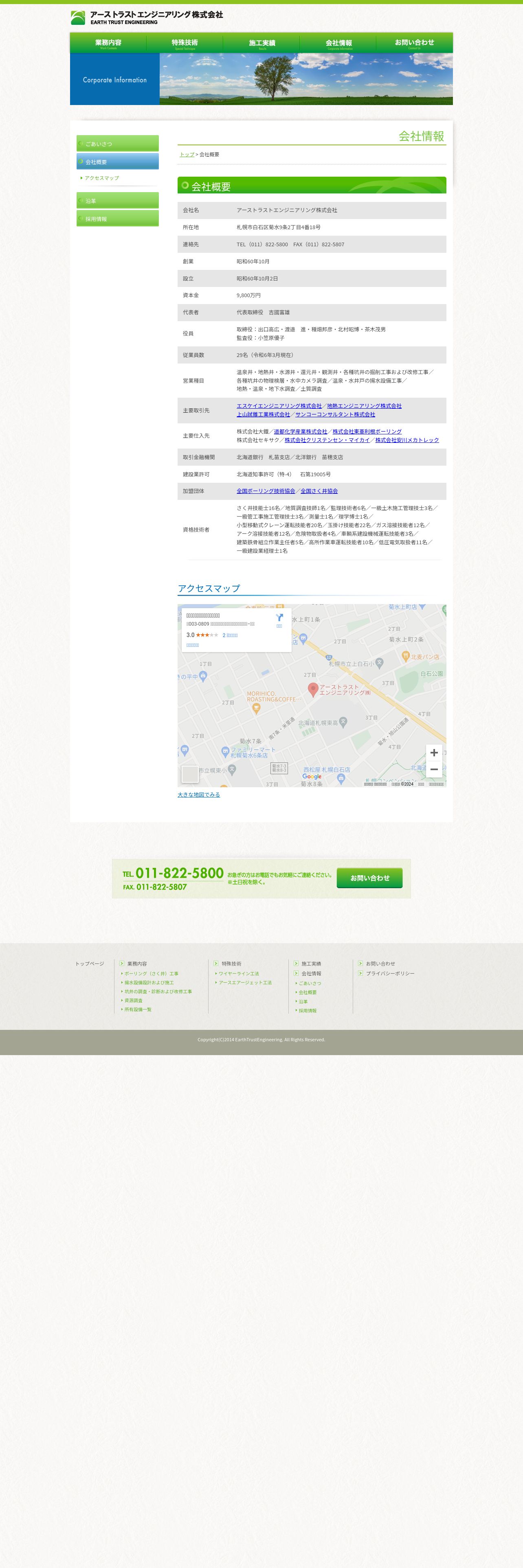Open 道都化学産業株式会社 supplier link
This screenshot has width=523, height=1568.
click(300, 431)
